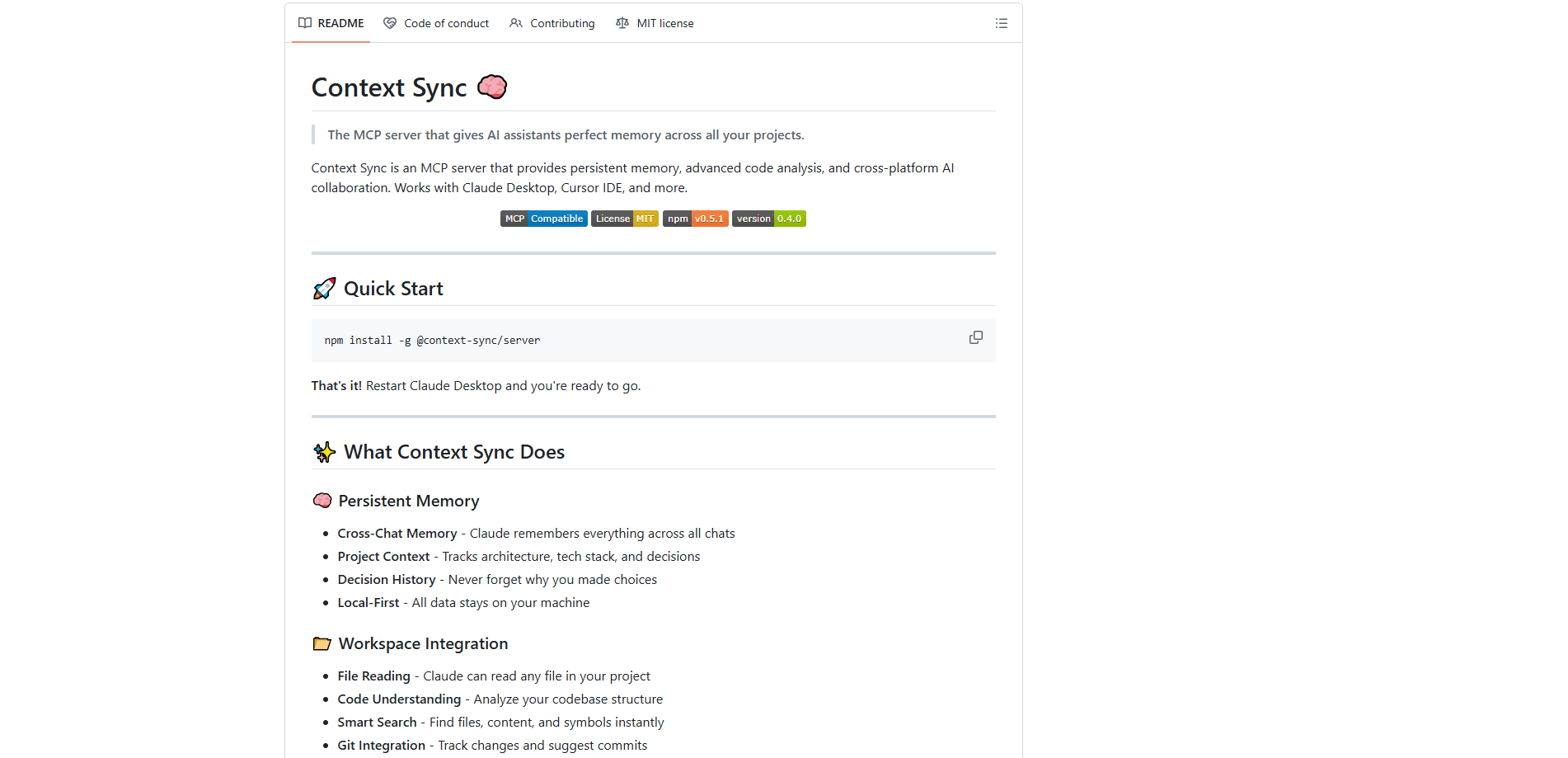Switch to the README tab
Viewport: 1568px width, 758px height.
click(331, 23)
